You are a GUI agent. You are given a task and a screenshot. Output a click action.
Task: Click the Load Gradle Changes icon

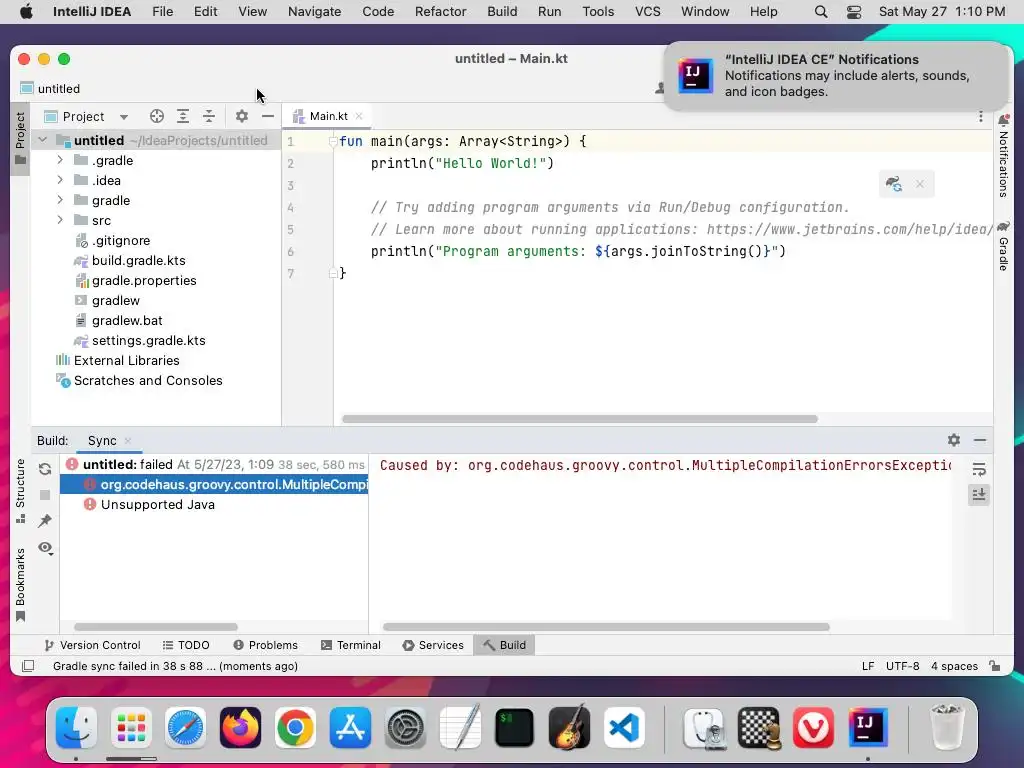(x=894, y=184)
